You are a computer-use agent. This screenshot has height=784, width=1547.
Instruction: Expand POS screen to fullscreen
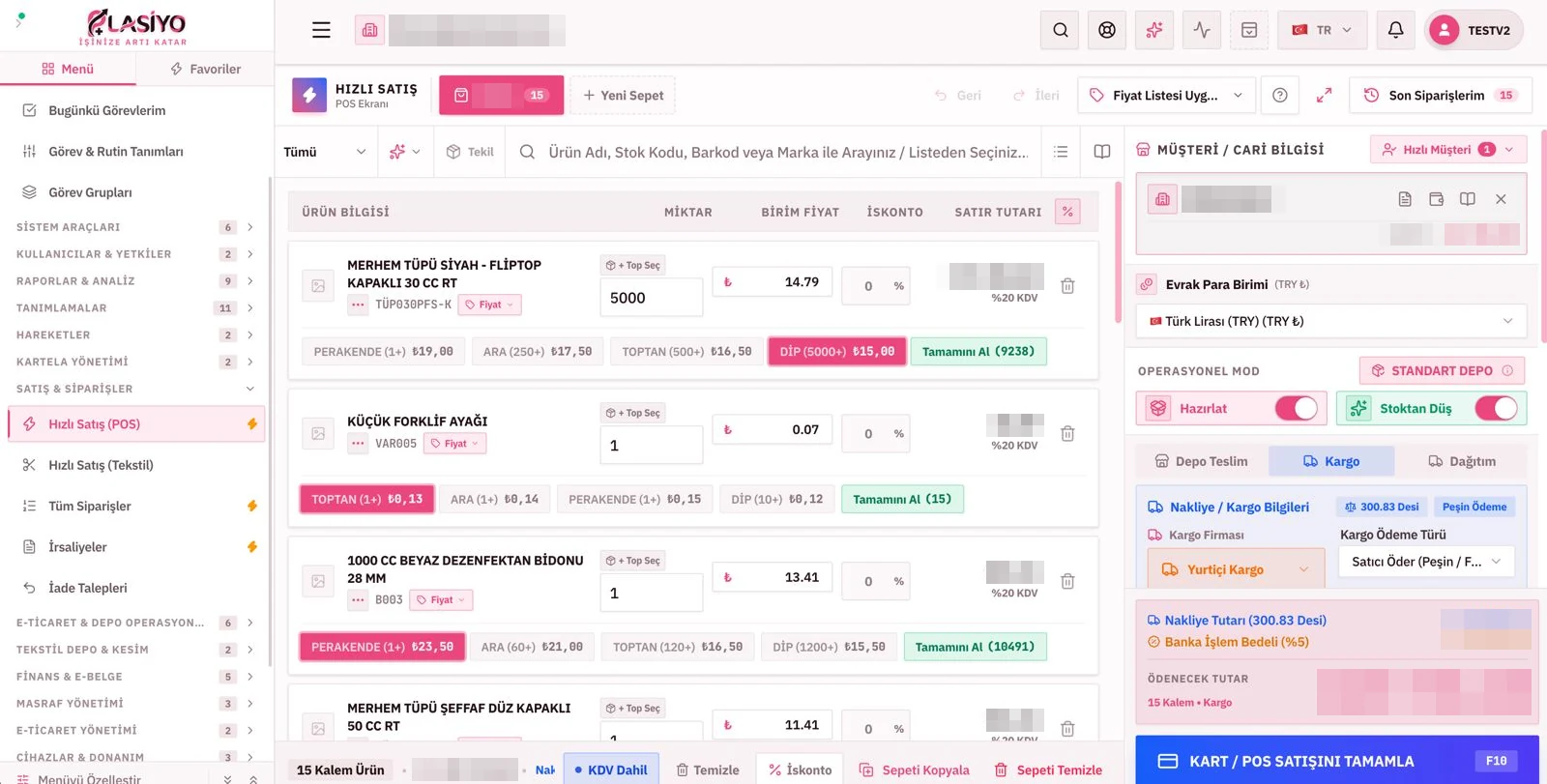click(x=1325, y=95)
